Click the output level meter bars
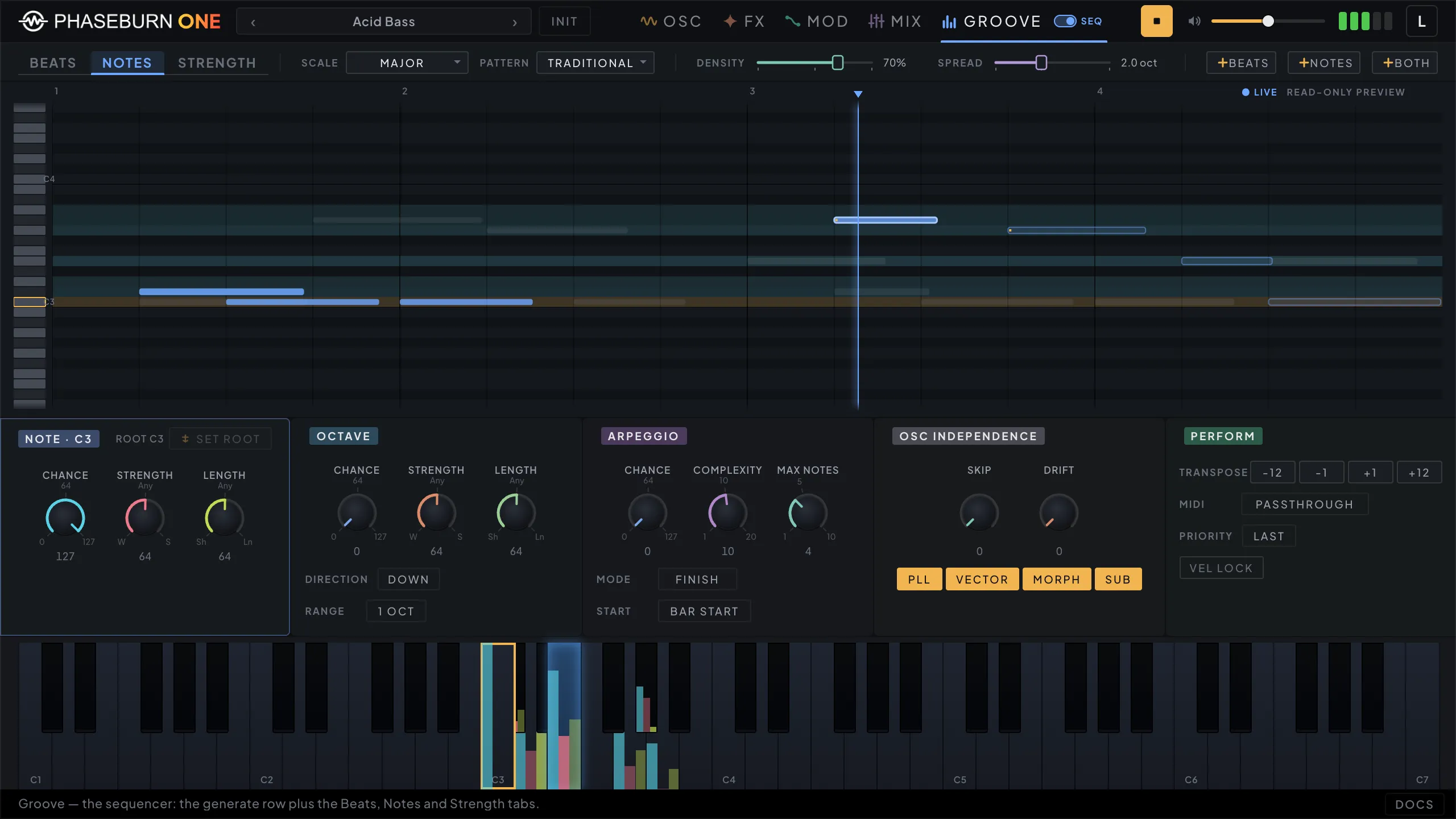The width and height of the screenshot is (1456, 819). [x=1365, y=22]
